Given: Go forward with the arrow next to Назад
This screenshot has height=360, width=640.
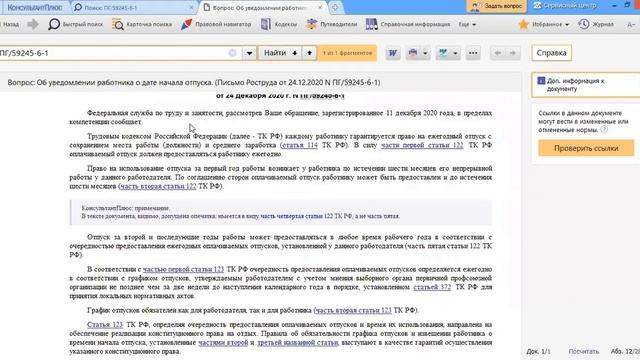Looking at the screenshot, I should (33, 24).
